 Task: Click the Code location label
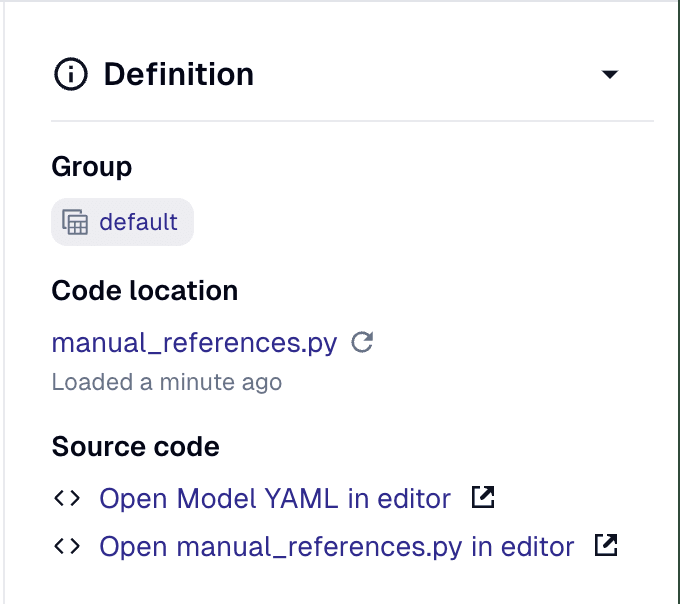[x=145, y=291]
